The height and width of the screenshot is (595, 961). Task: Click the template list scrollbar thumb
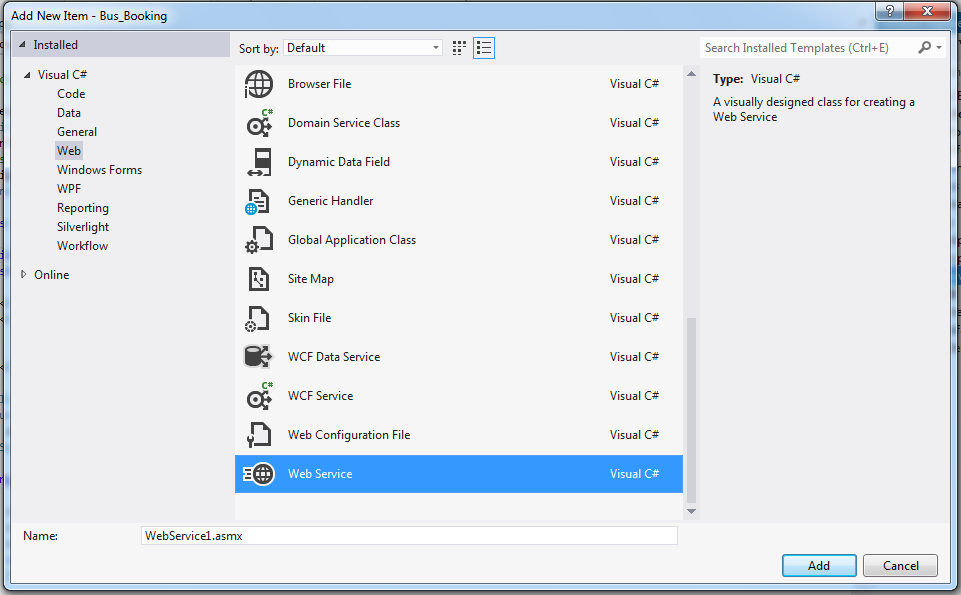point(691,410)
